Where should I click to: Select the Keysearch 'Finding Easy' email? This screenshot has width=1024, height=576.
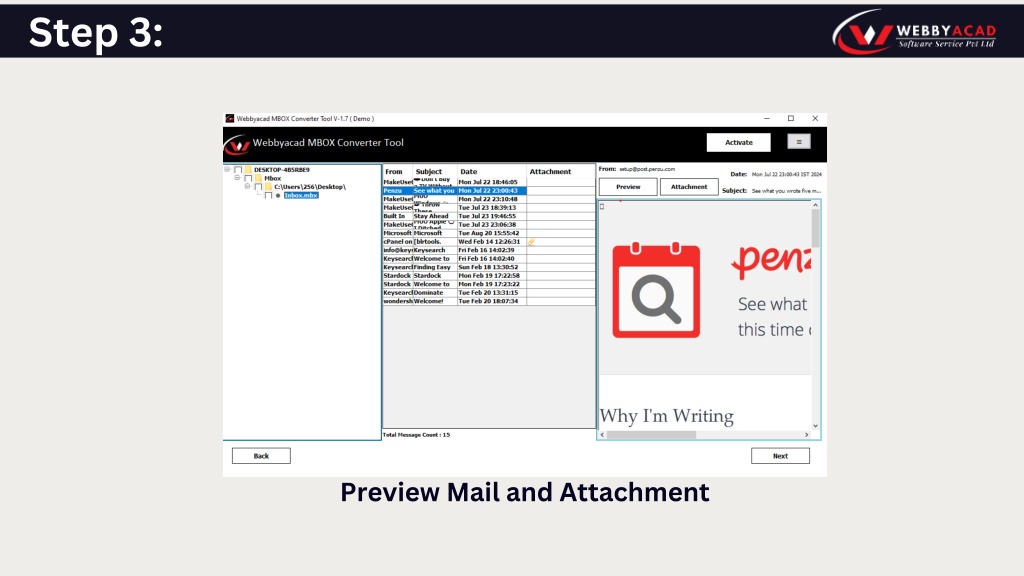tap(488, 267)
